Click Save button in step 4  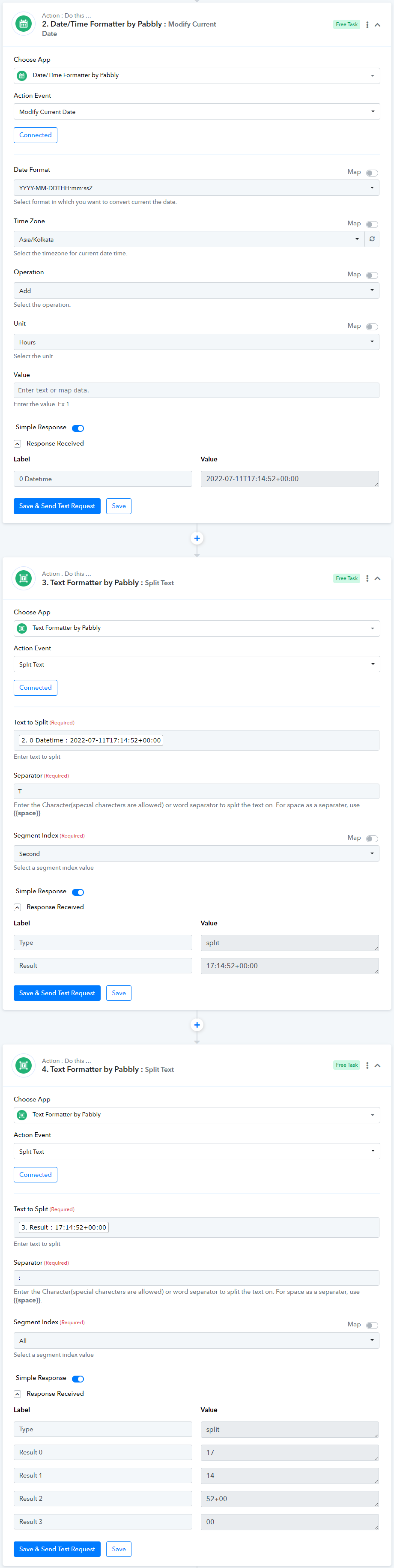click(119, 1549)
